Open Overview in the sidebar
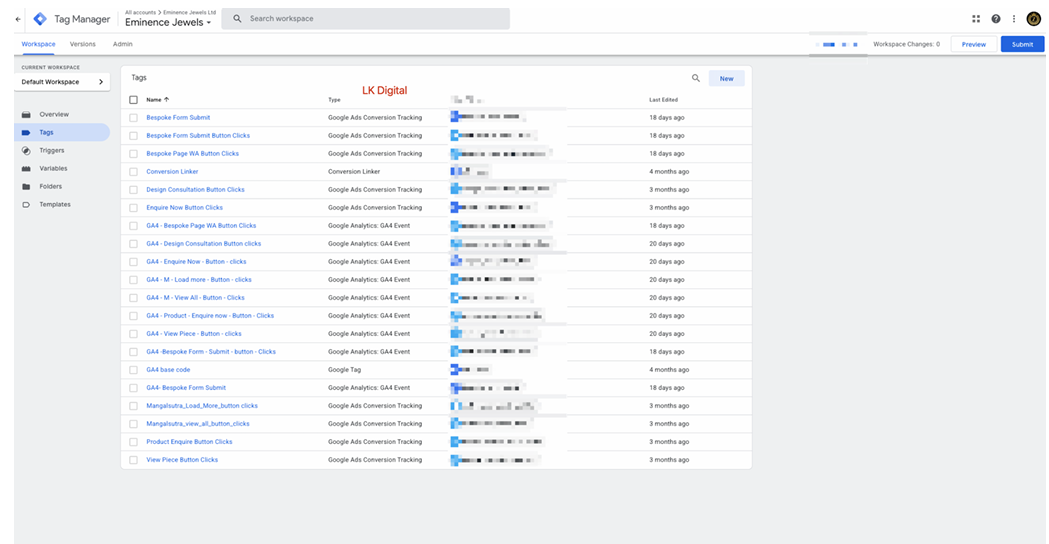Screen dimensions: 1049x544 click(x=54, y=114)
